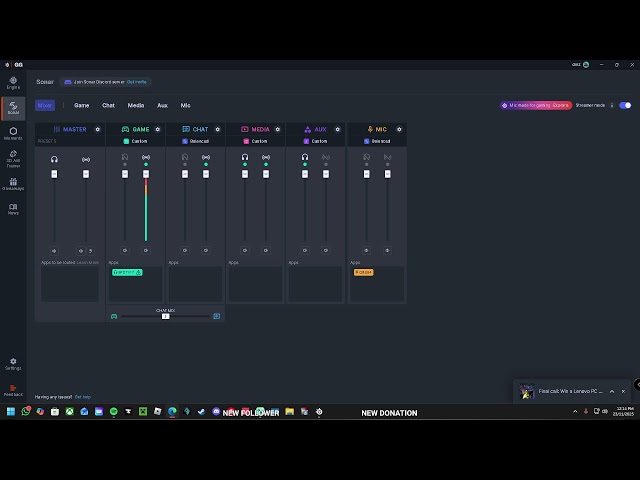
Task: Expand the GAME Custom preset dropdown
Action: pos(137,141)
